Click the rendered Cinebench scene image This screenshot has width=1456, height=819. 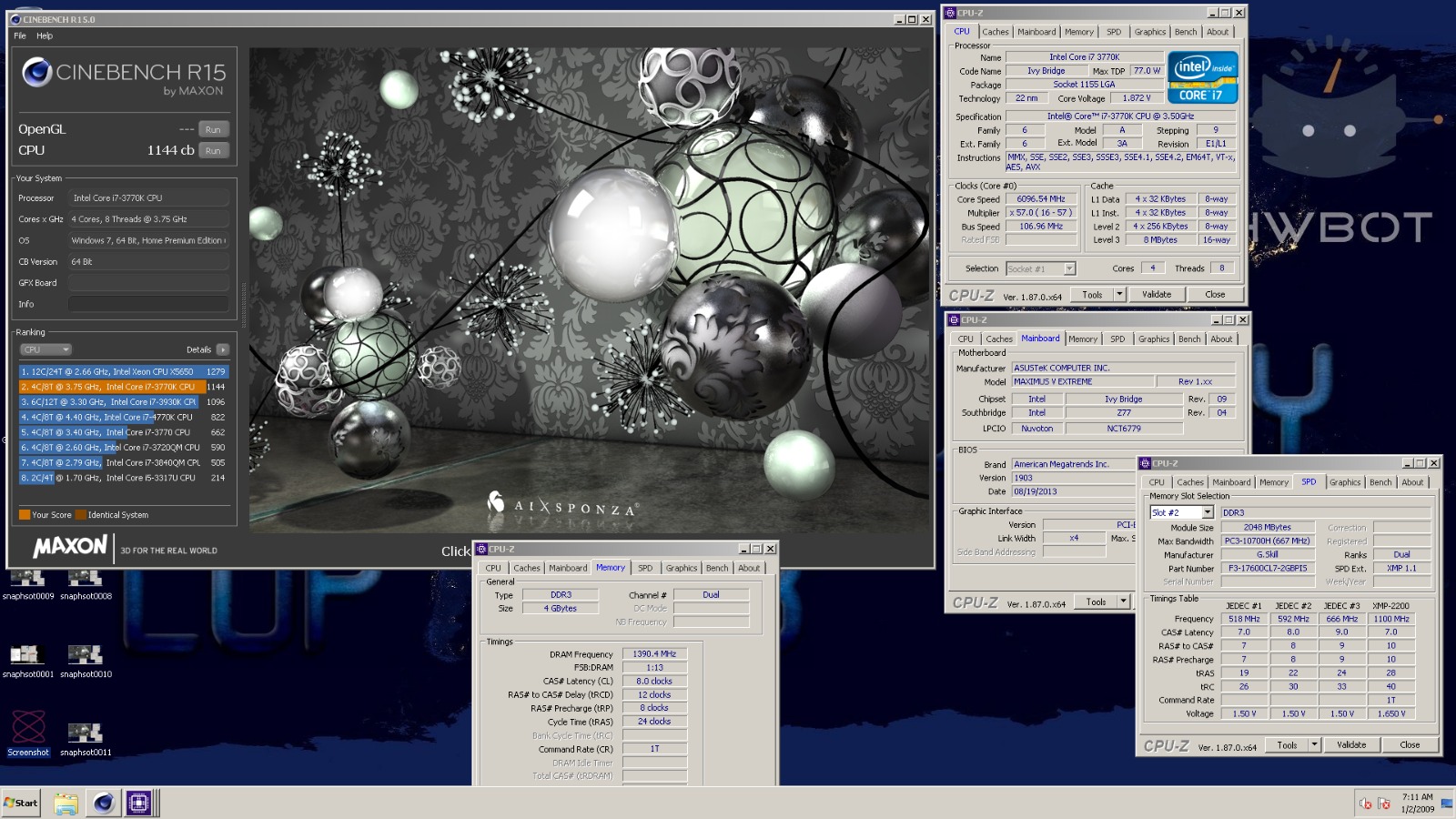pyautogui.click(x=589, y=290)
